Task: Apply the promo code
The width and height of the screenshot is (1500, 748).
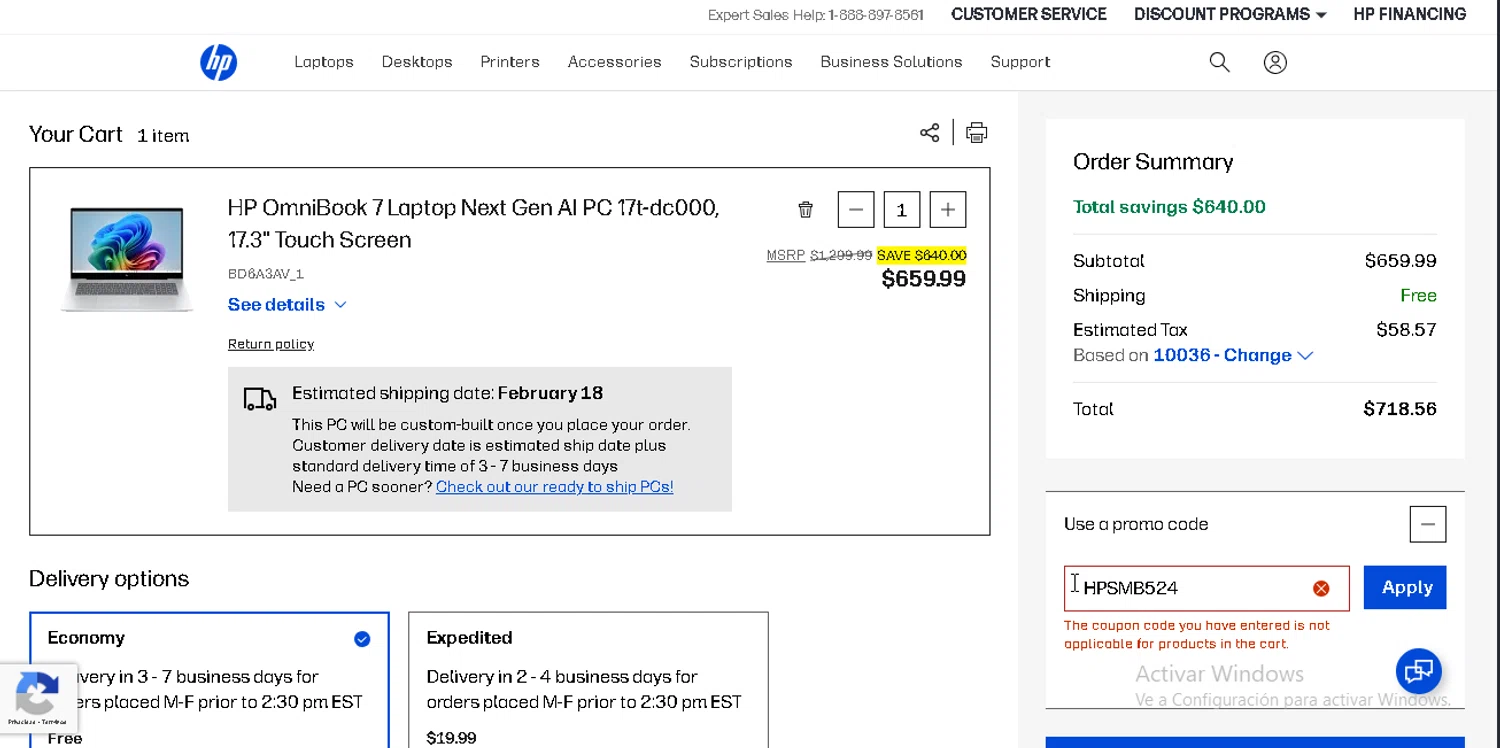Action: pyautogui.click(x=1405, y=588)
